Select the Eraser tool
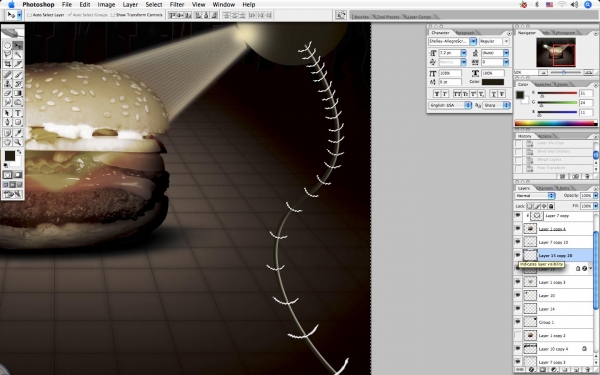Screen dimensions: 600x375 coord(7,93)
